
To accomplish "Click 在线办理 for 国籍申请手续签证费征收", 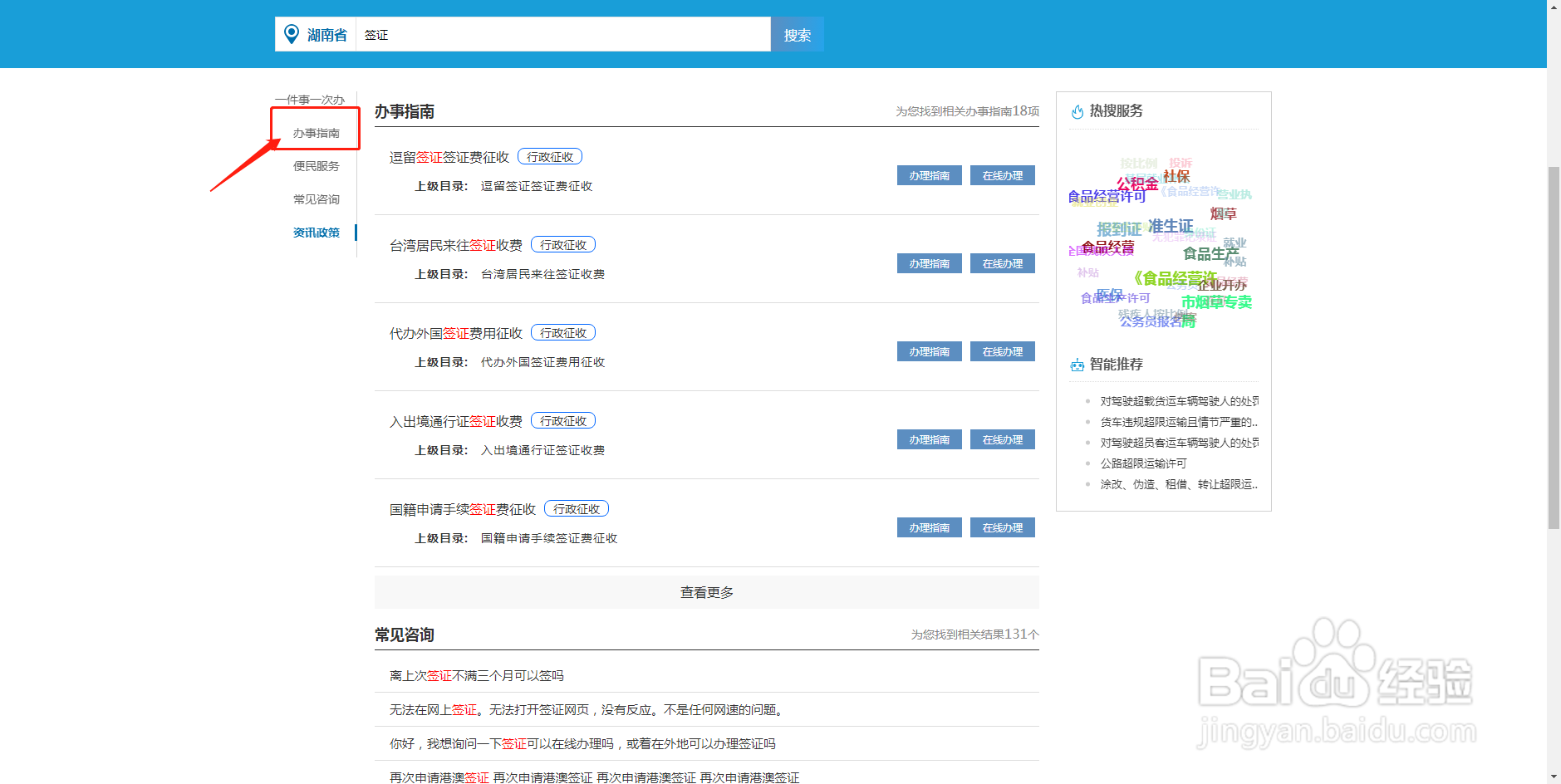I will (x=1002, y=527).
